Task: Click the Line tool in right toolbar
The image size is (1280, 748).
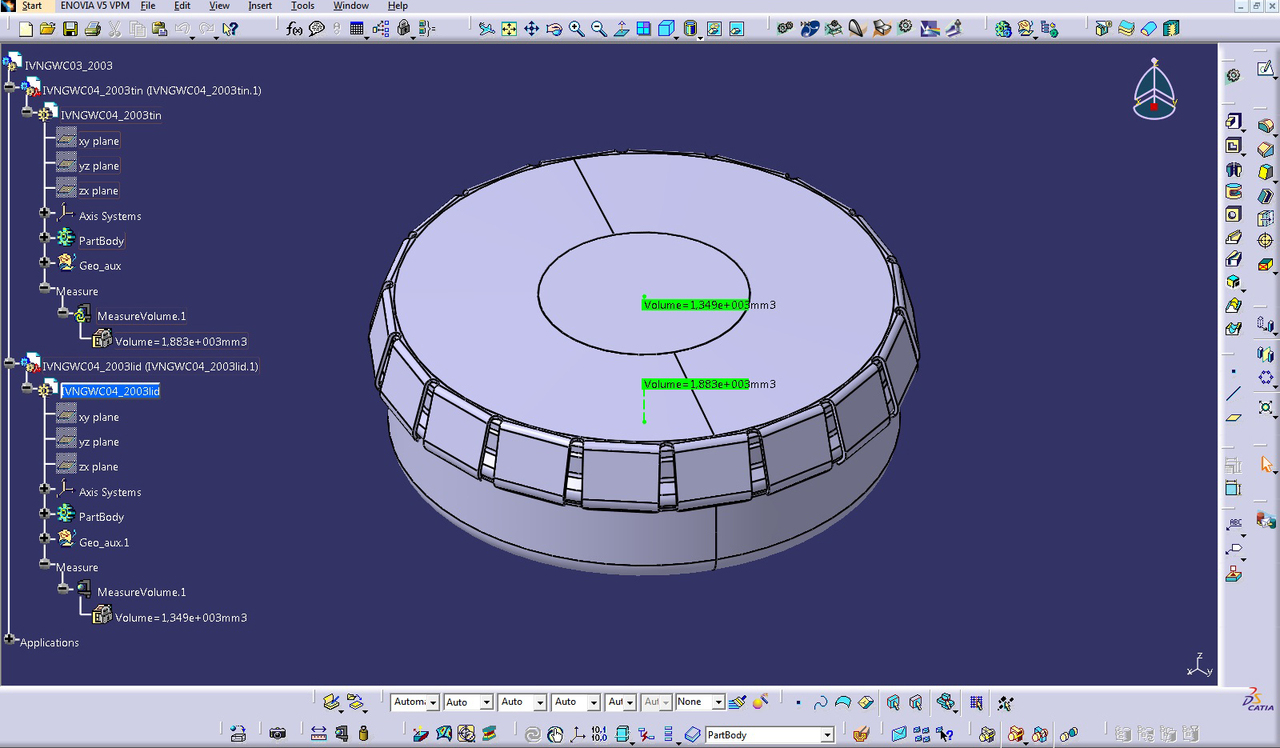Action: pos(1234,393)
